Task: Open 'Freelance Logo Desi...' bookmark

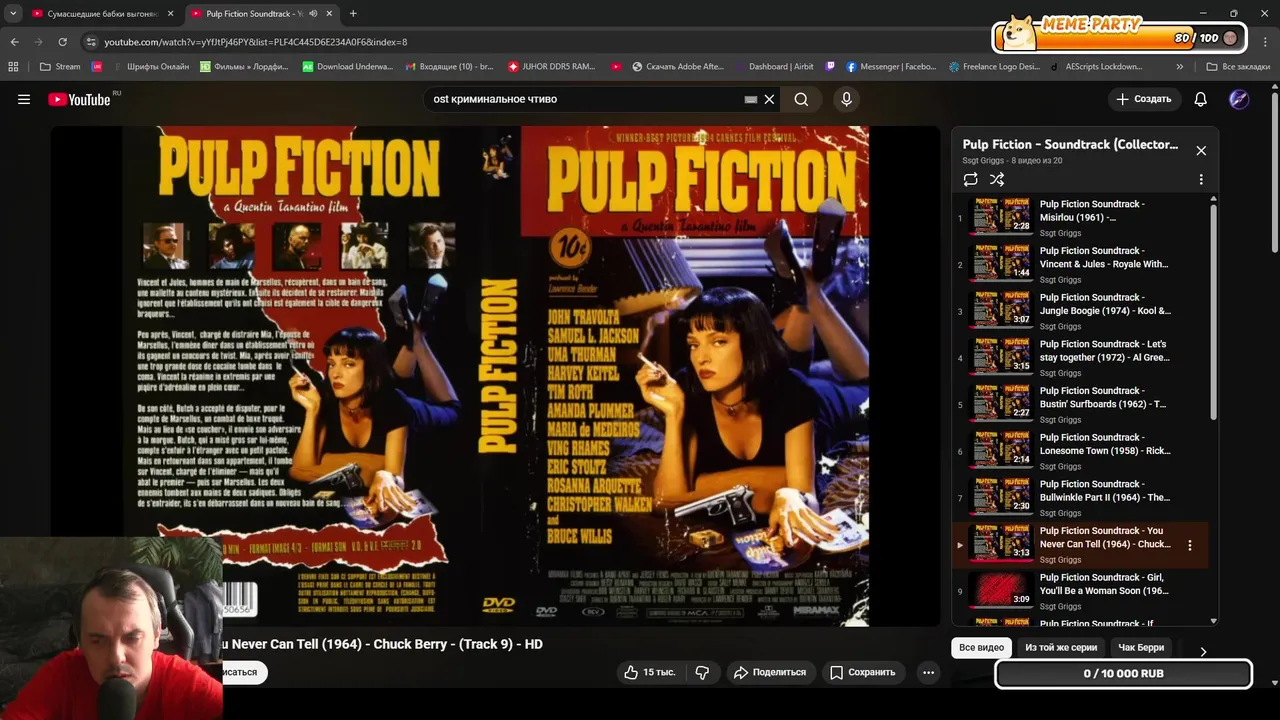Action: click(x=995, y=67)
